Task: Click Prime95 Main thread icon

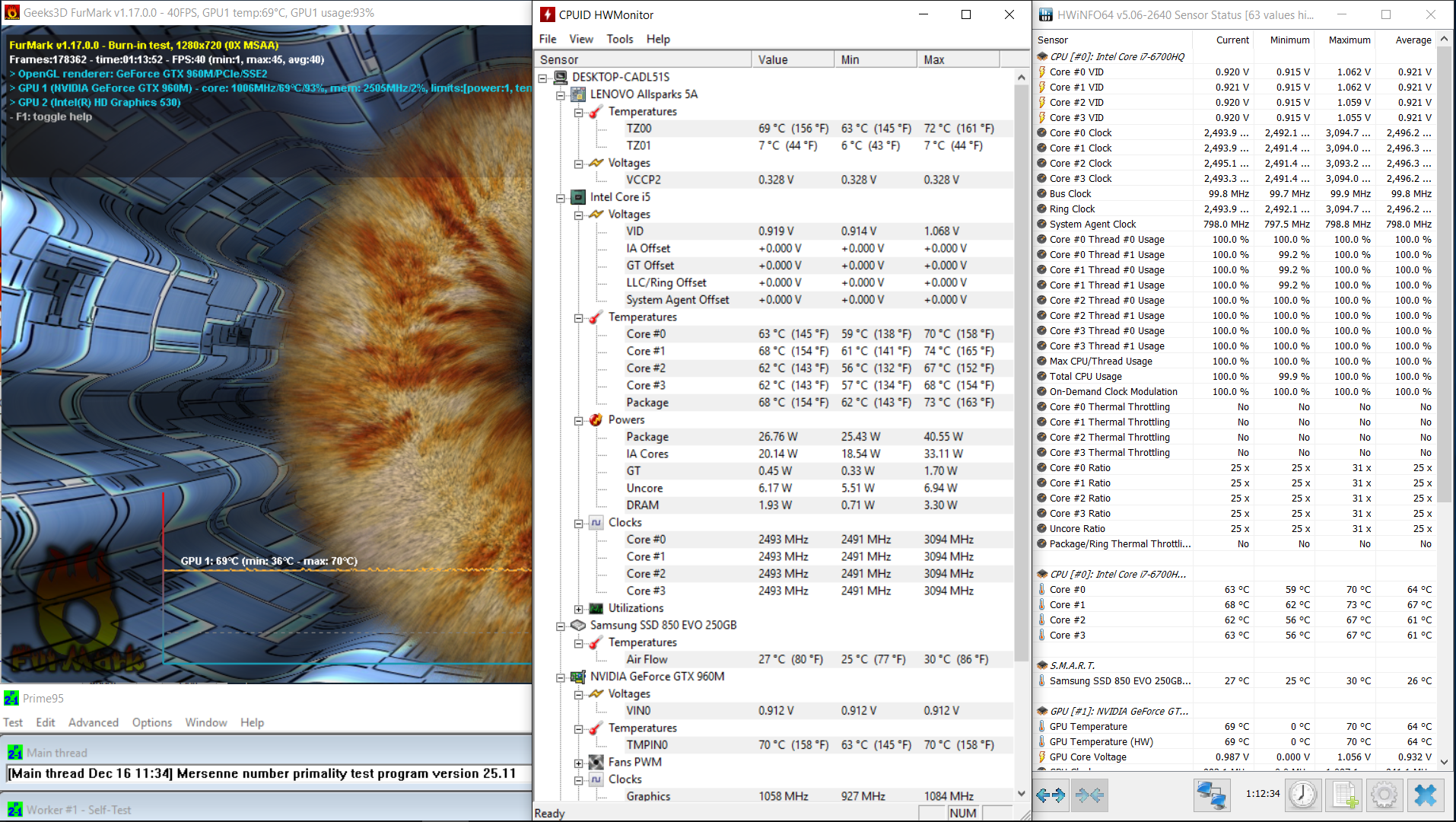Action: pyautogui.click(x=15, y=752)
